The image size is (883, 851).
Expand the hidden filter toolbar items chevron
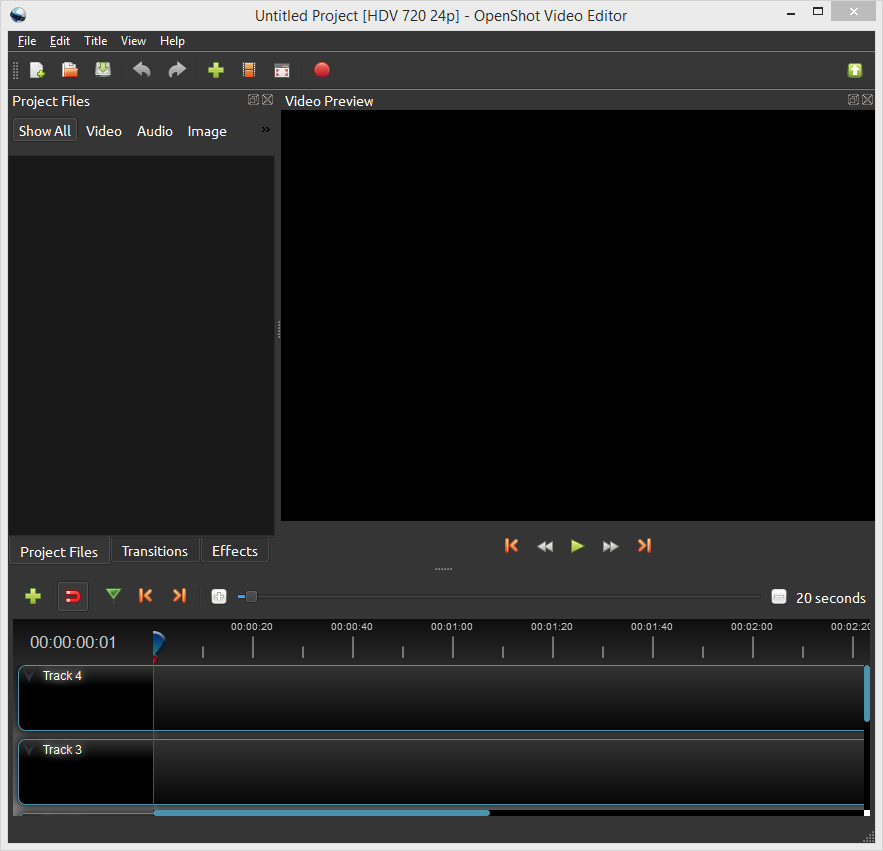pyautogui.click(x=266, y=130)
